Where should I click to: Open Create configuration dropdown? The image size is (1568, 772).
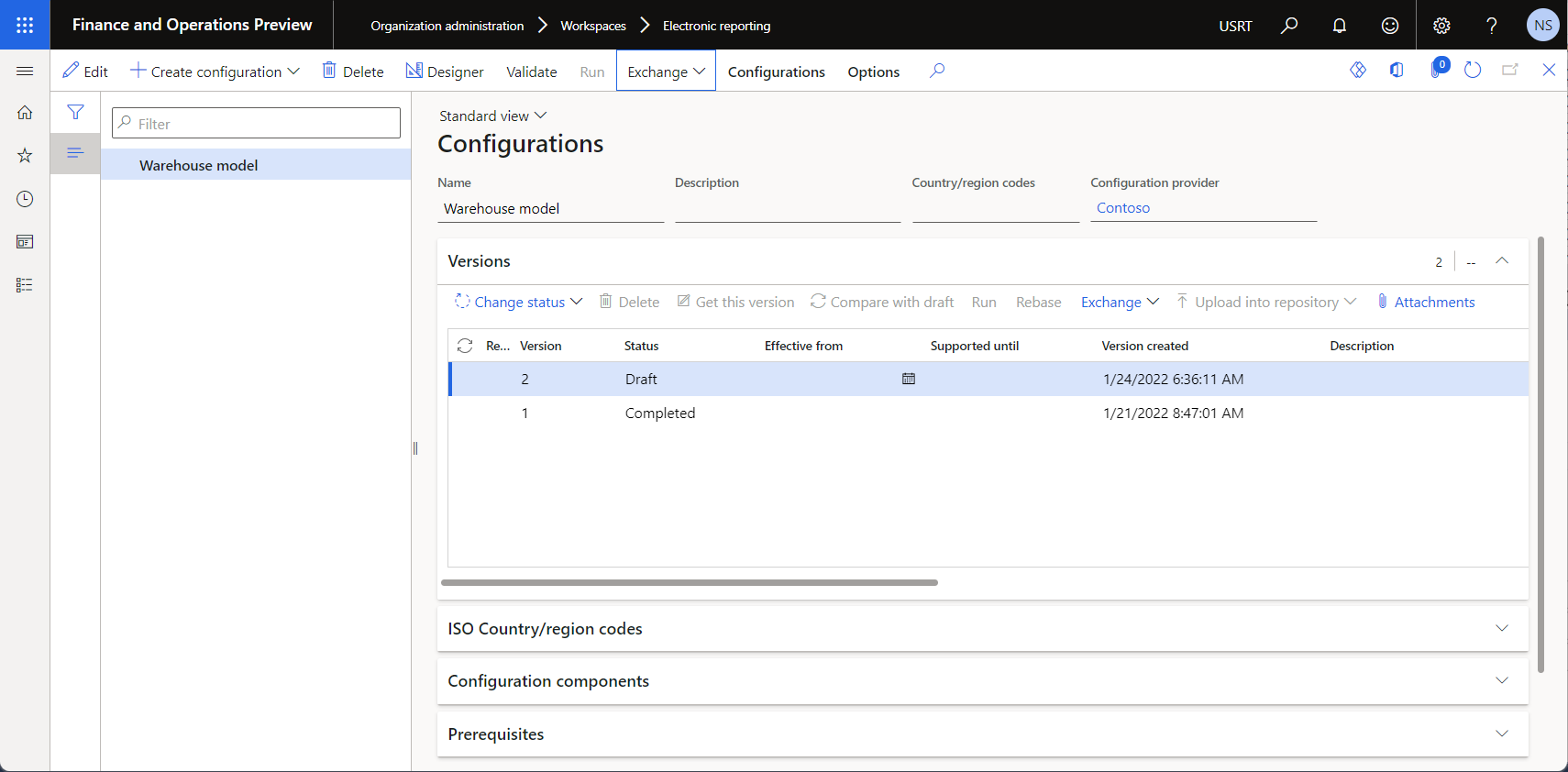tap(215, 71)
